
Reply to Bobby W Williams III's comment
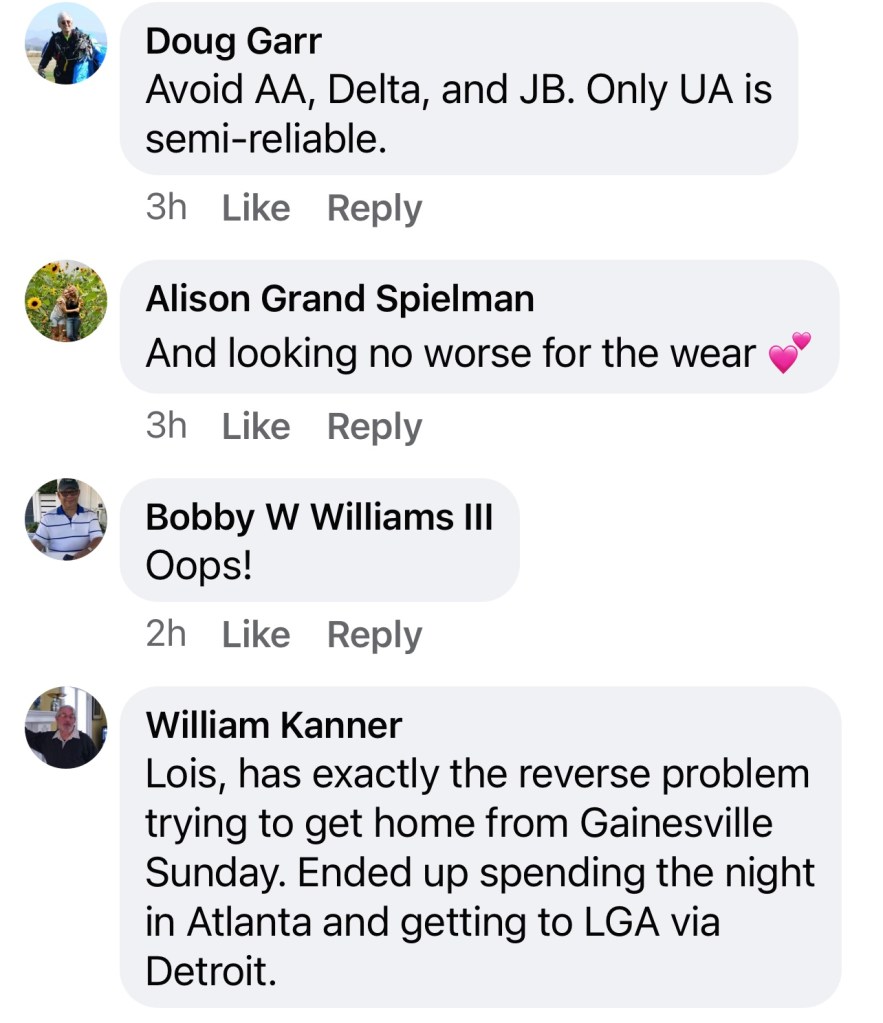coord(374,634)
